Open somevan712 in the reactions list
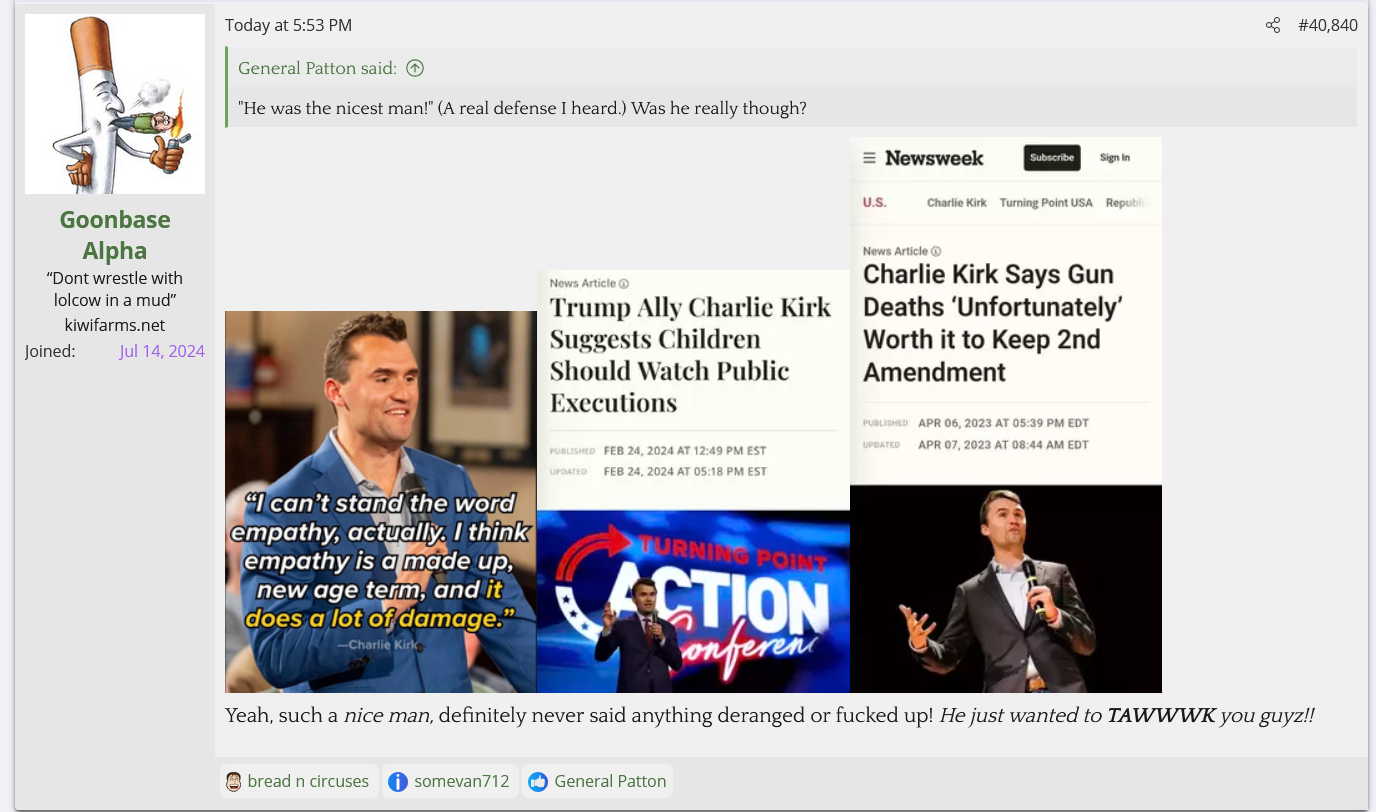Image resolution: width=1376 pixels, height=812 pixels. (x=461, y=781)
